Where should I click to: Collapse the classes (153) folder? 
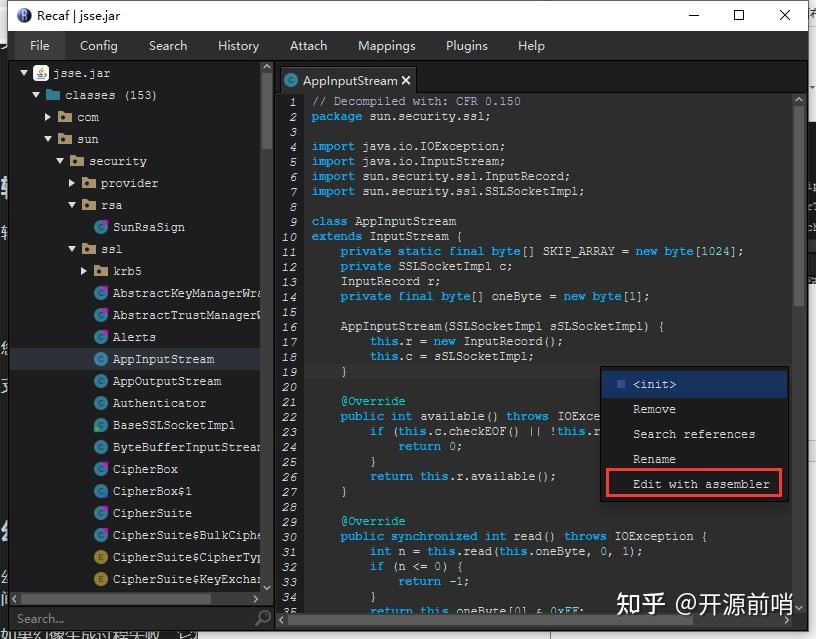pos(36,95)
